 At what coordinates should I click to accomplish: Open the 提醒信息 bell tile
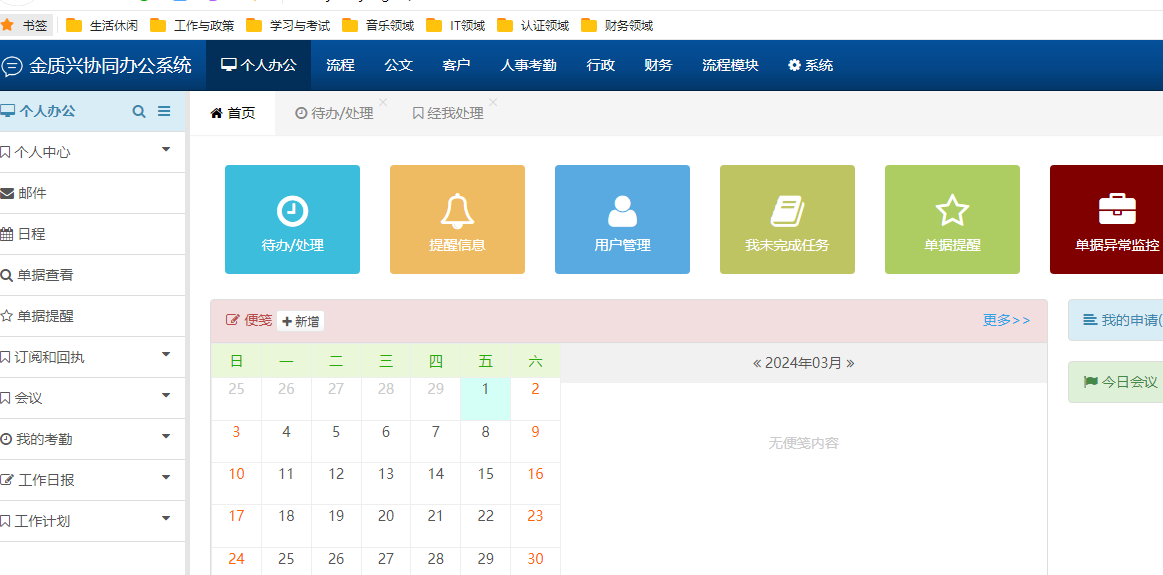coord(457,219)
